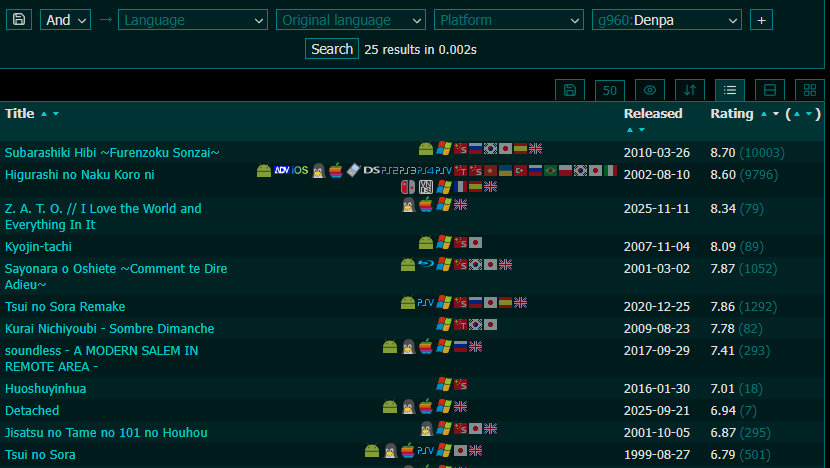Open Sayonara o Oshiete ~Comment te Dire Adieu~
The height and width of the screenshot is (468, 830).
116,276
